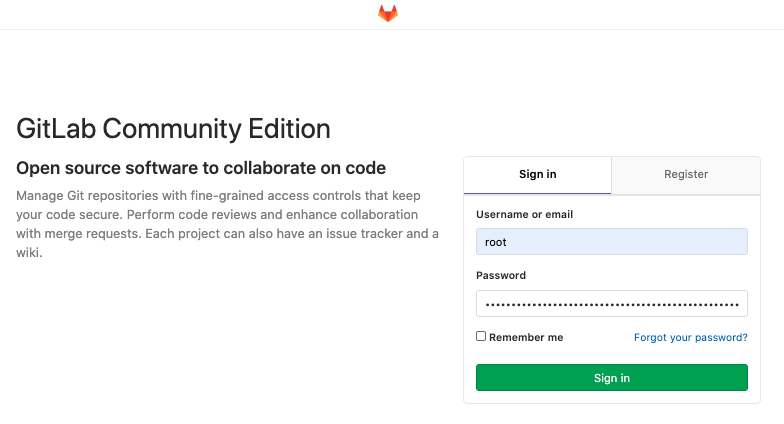Image resolution: width=784 pixels, height=424 pixels.
Task: Focus the Username or email field
Action: pos(612,242)
